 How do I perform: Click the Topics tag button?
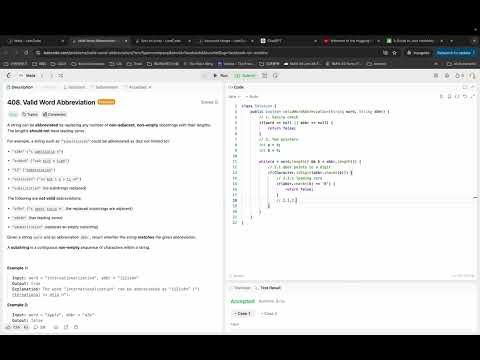coord(30,114)
